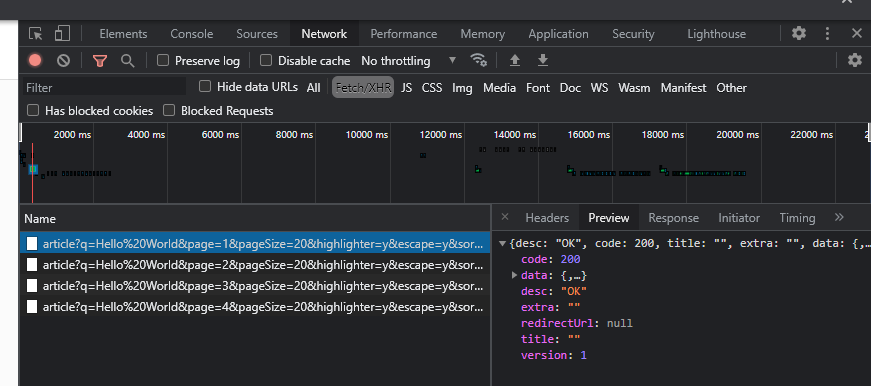871x386 pixels.
Task: Clear the network log
Action: (x=63, y=61)
